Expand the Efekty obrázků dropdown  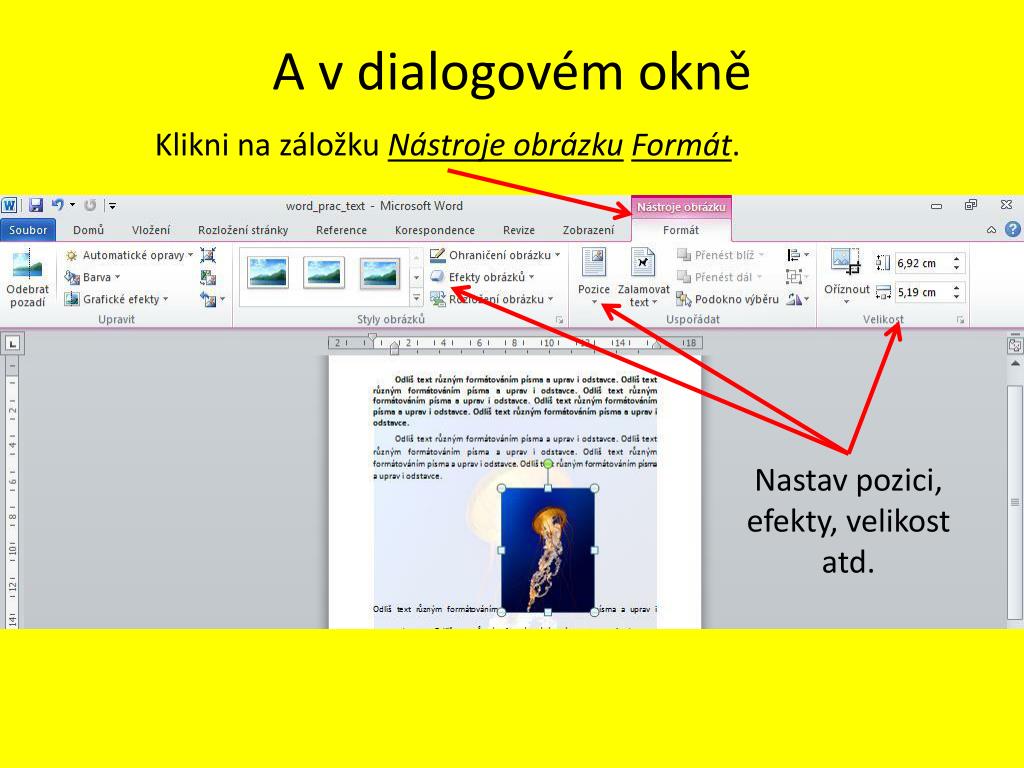(x=532, y=277)
